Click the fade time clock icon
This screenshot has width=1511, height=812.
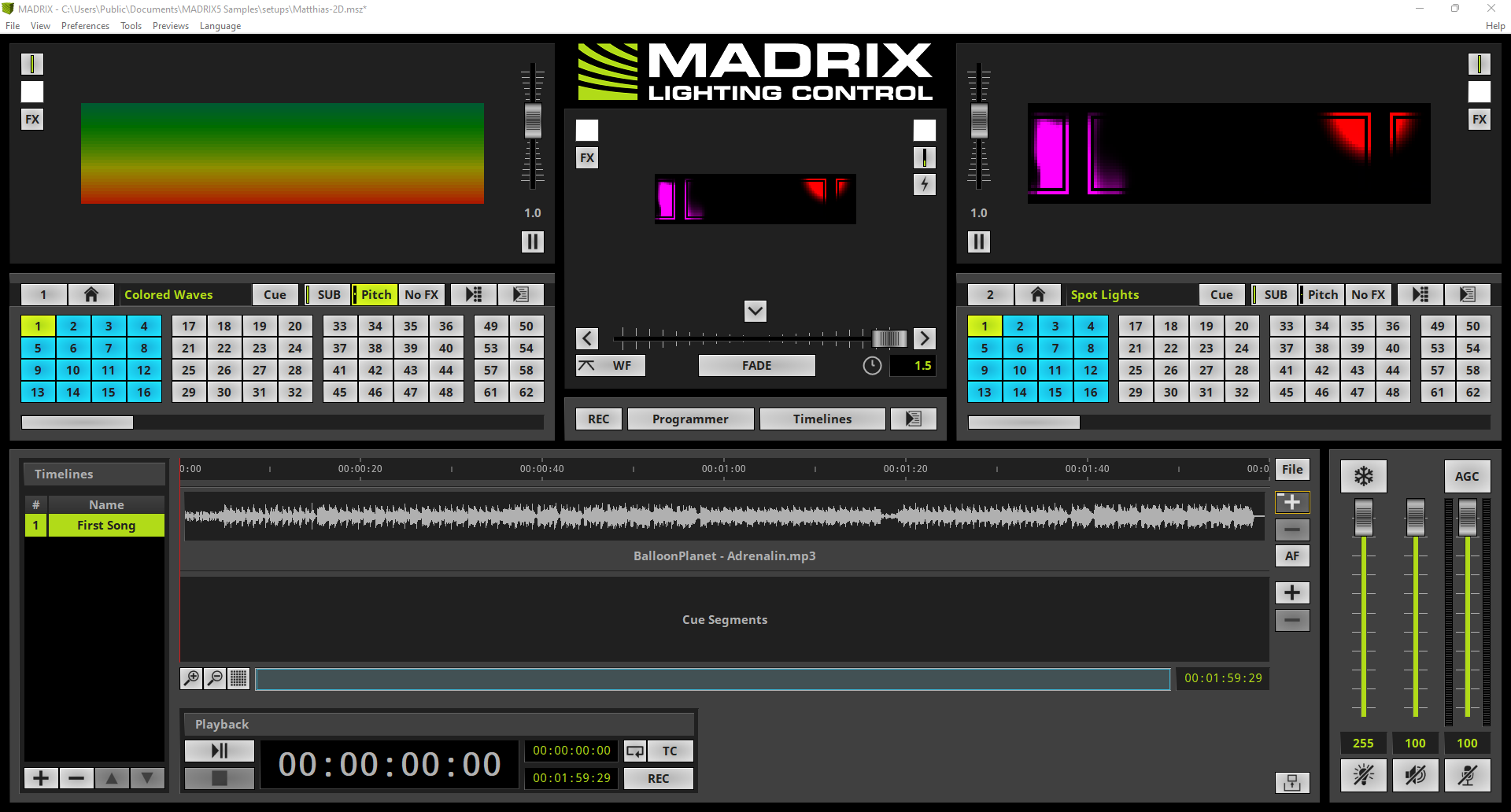872,366
